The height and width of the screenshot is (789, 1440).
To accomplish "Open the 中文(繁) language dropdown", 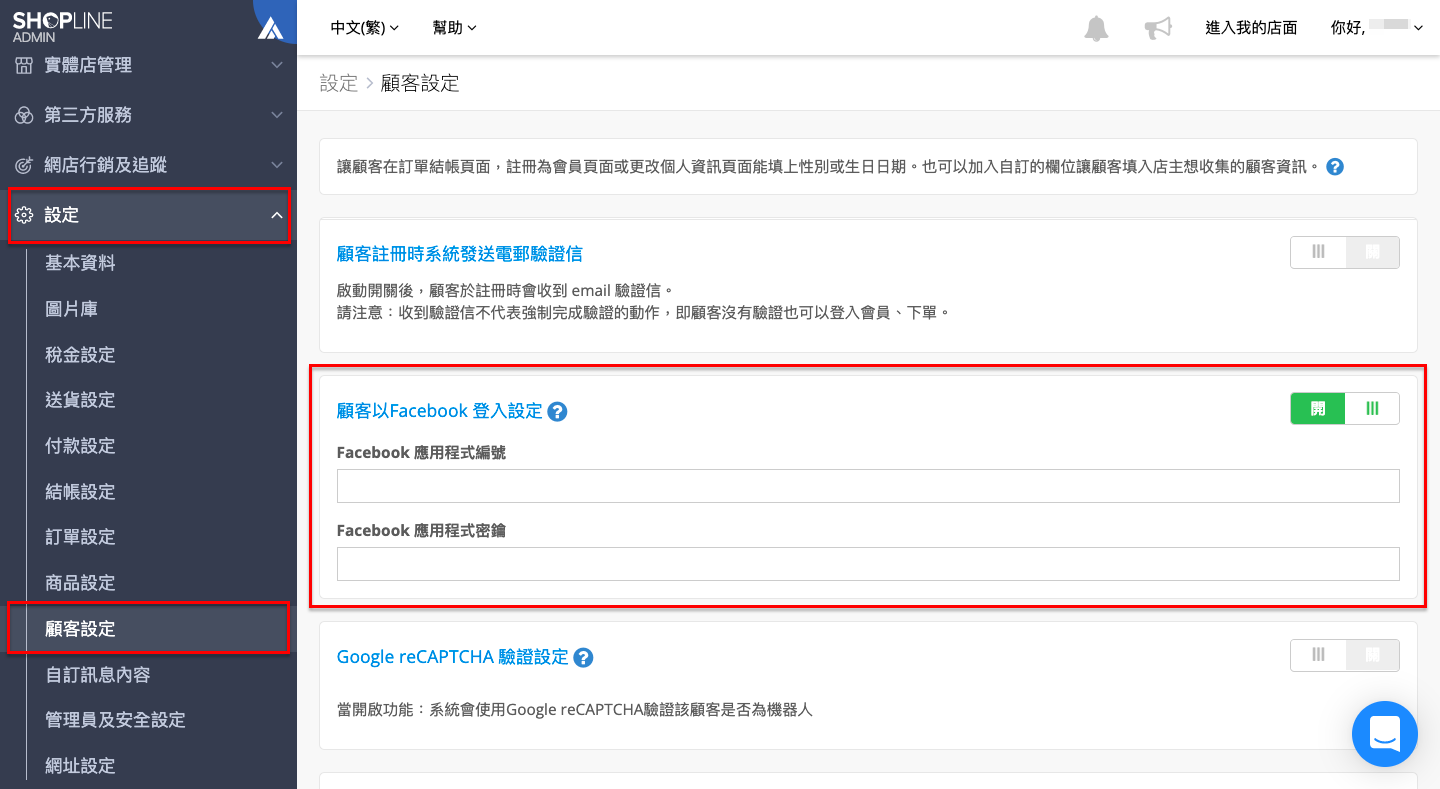I will (365, 28).
